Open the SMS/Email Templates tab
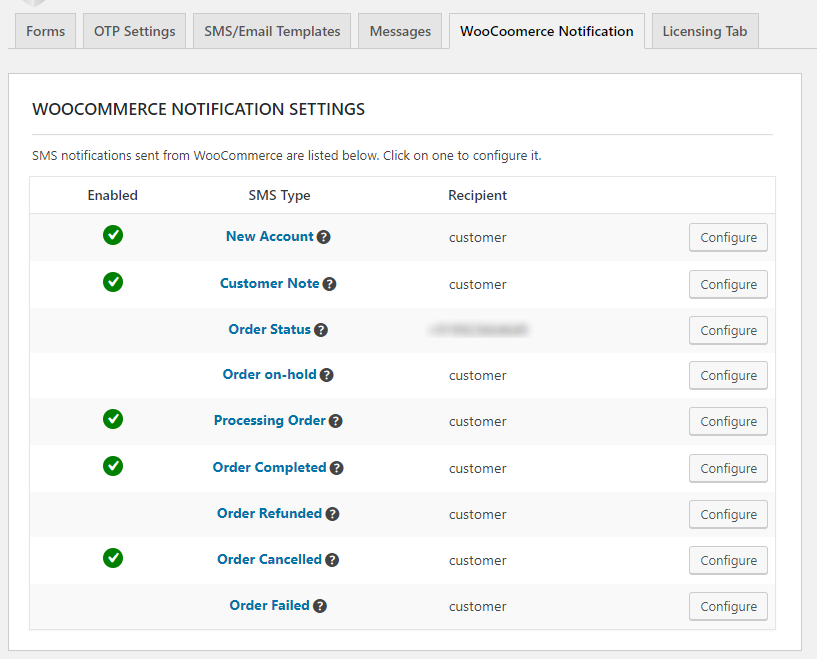This screenshot has width=817, height=659. coord(272,31)
